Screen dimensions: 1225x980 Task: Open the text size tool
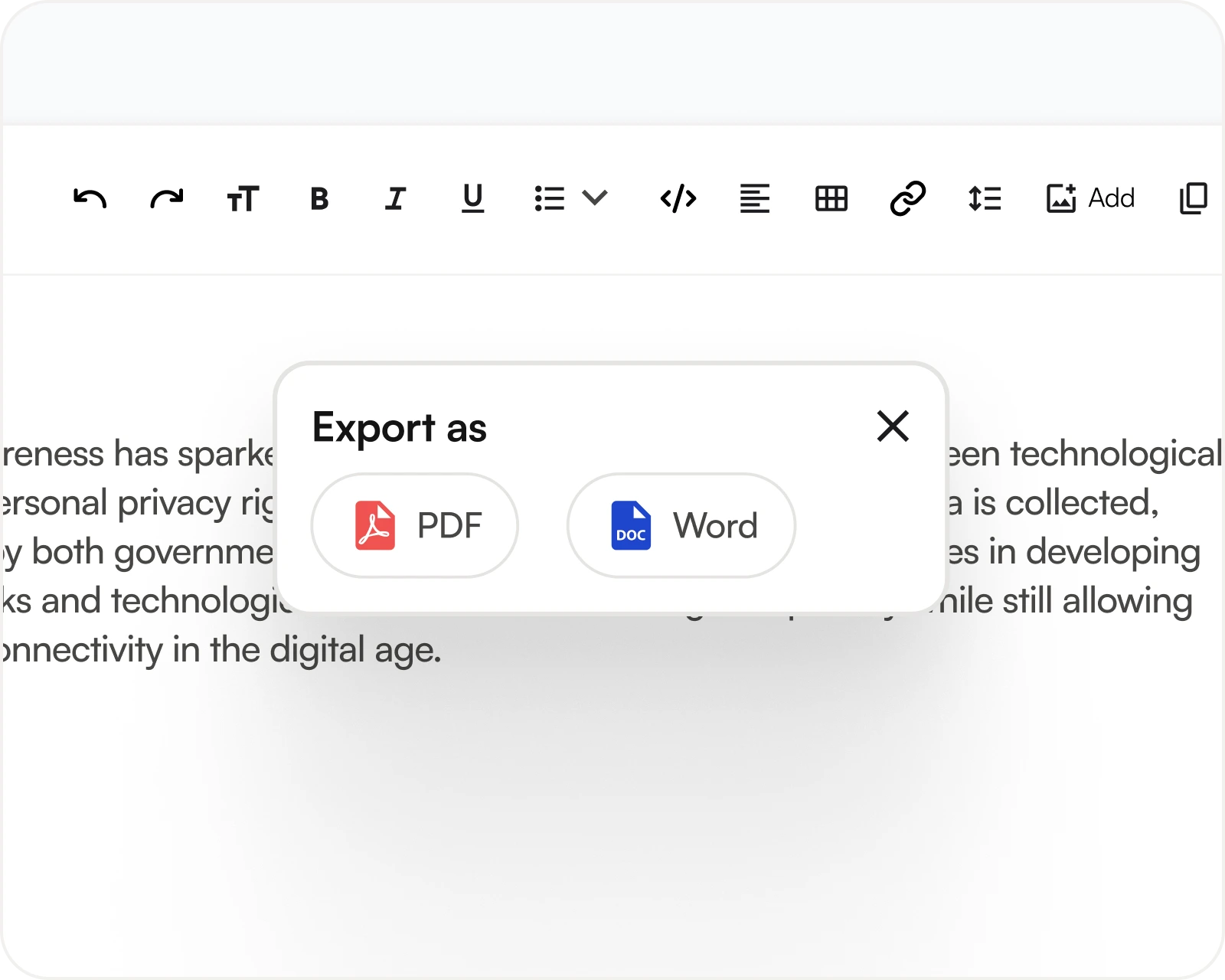click(x=243, y=199)
